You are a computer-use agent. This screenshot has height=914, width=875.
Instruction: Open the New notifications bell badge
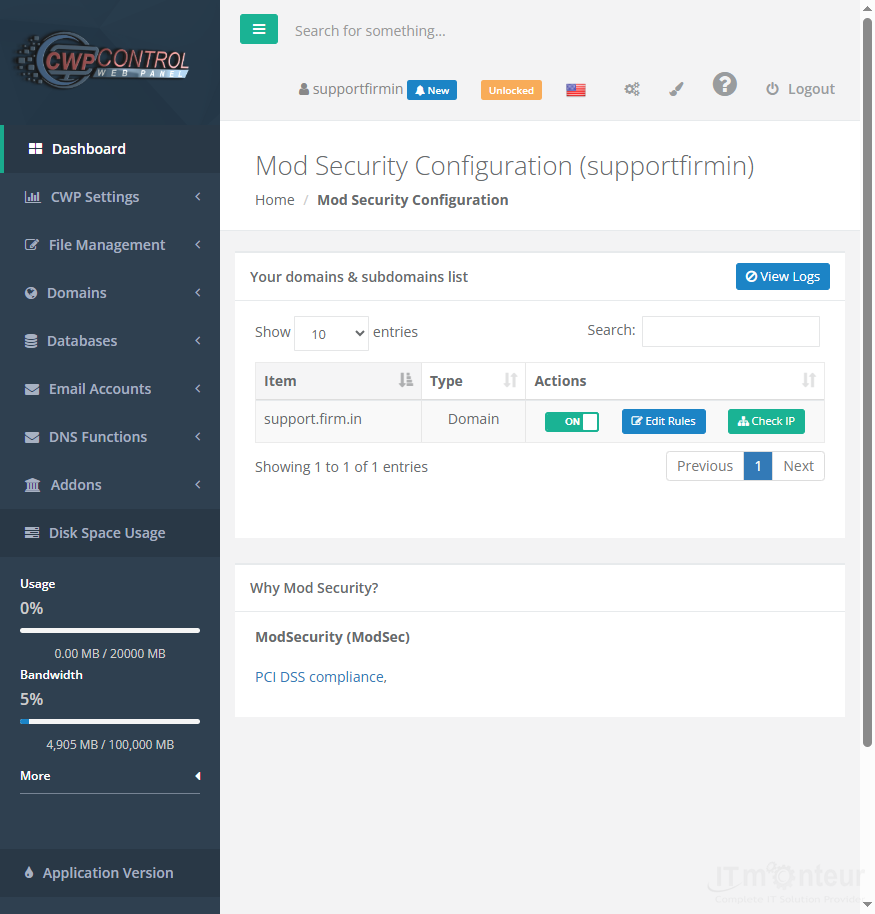[432, 90]
